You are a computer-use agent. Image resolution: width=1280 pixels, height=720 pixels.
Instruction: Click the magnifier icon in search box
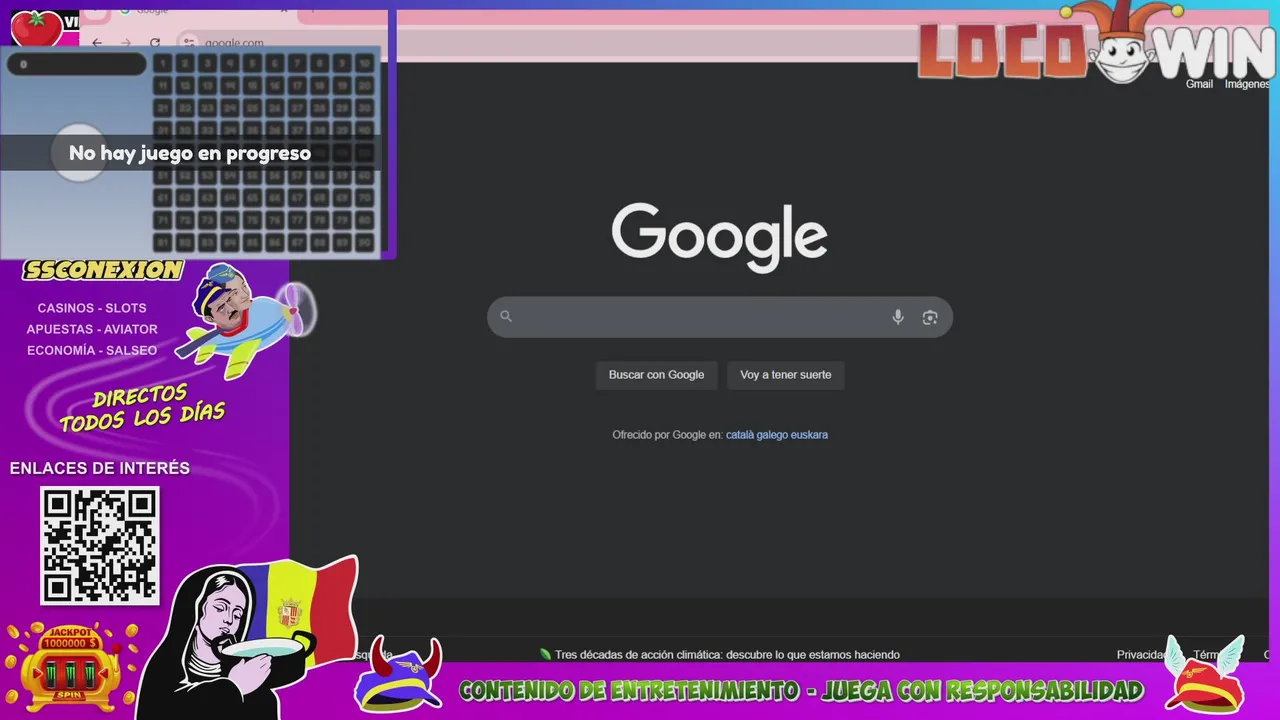pyautogui.click(x=506, y=316)
